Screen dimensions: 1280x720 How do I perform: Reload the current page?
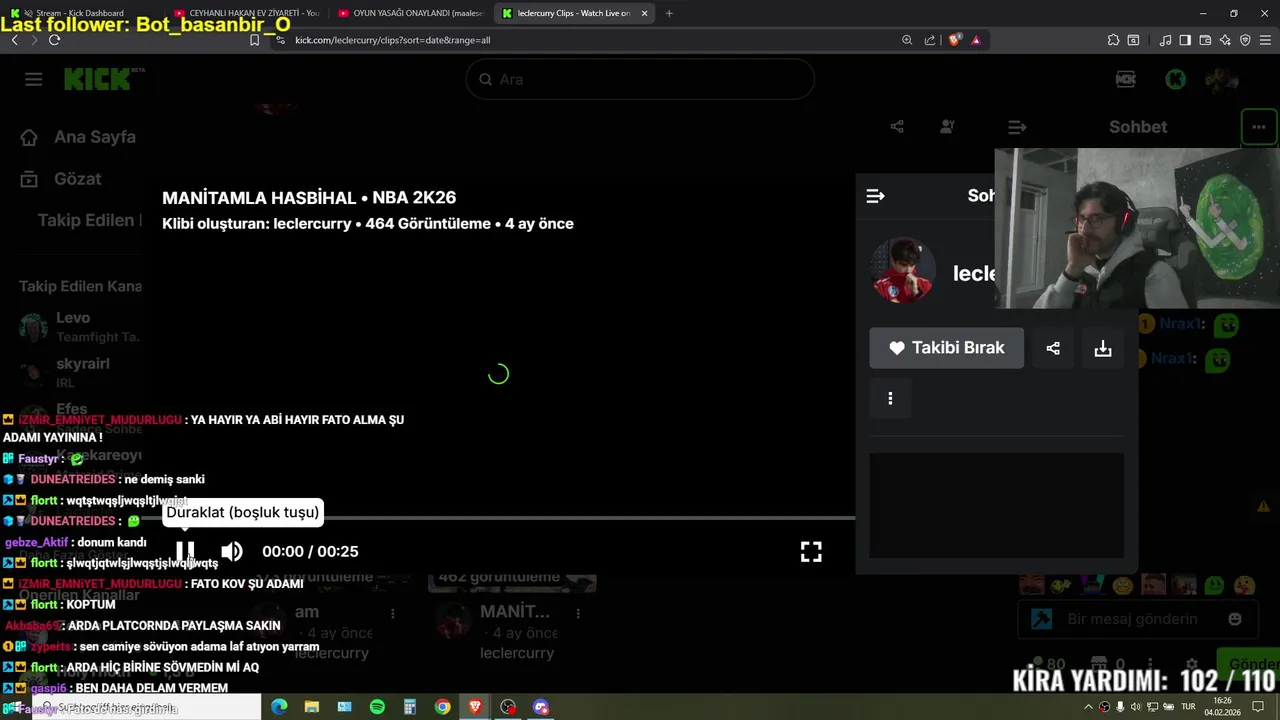click(x=54, y=40)
